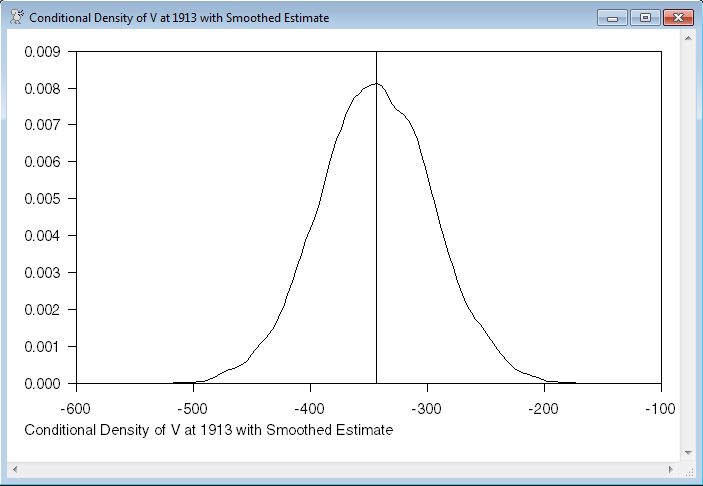This screenshot has width=703, height=486.
Task: Click the -200 label on the x-axis
Action: point(544,410)
